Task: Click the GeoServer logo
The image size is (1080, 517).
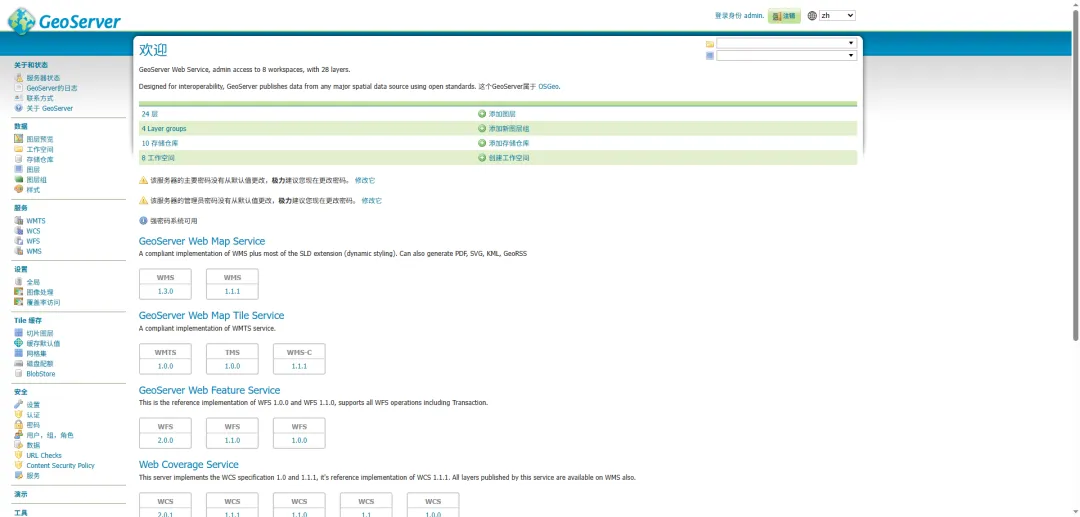Action: (x=64, y=21)
